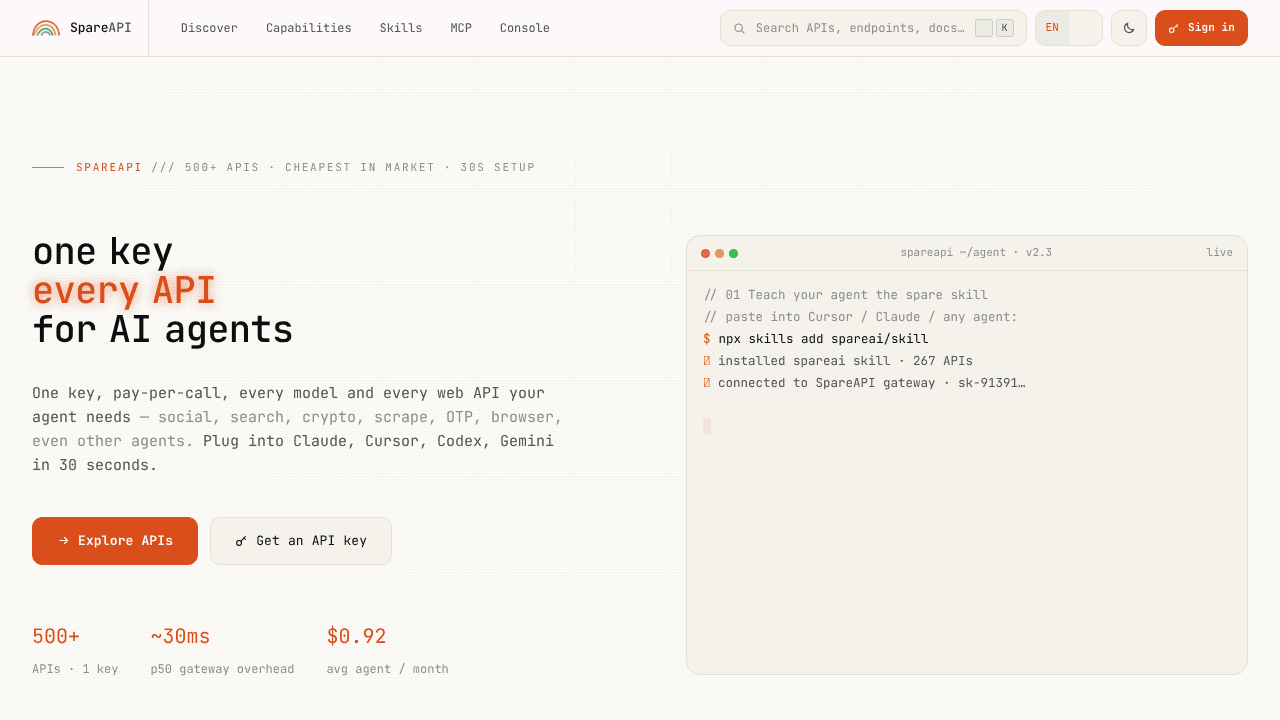Go to the Skills nav item

tap(401, 28)
